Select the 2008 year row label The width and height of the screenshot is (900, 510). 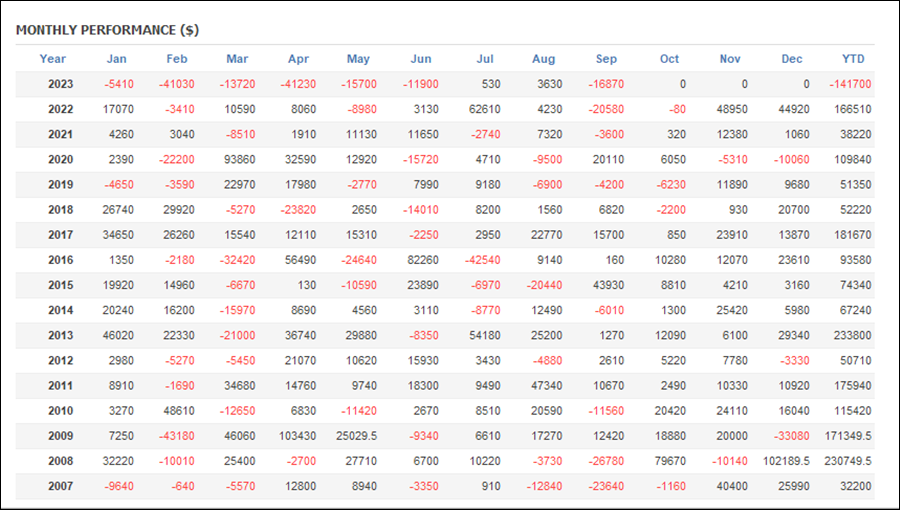point(60,461)
